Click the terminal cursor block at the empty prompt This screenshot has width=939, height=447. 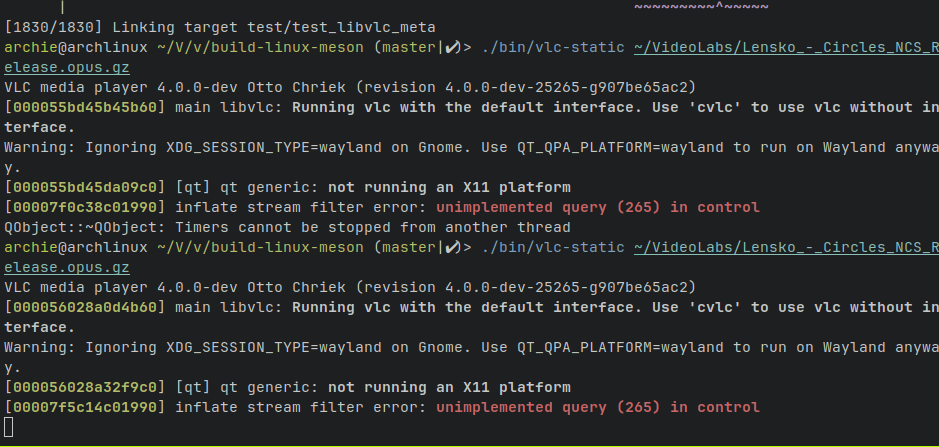(8, 427)
